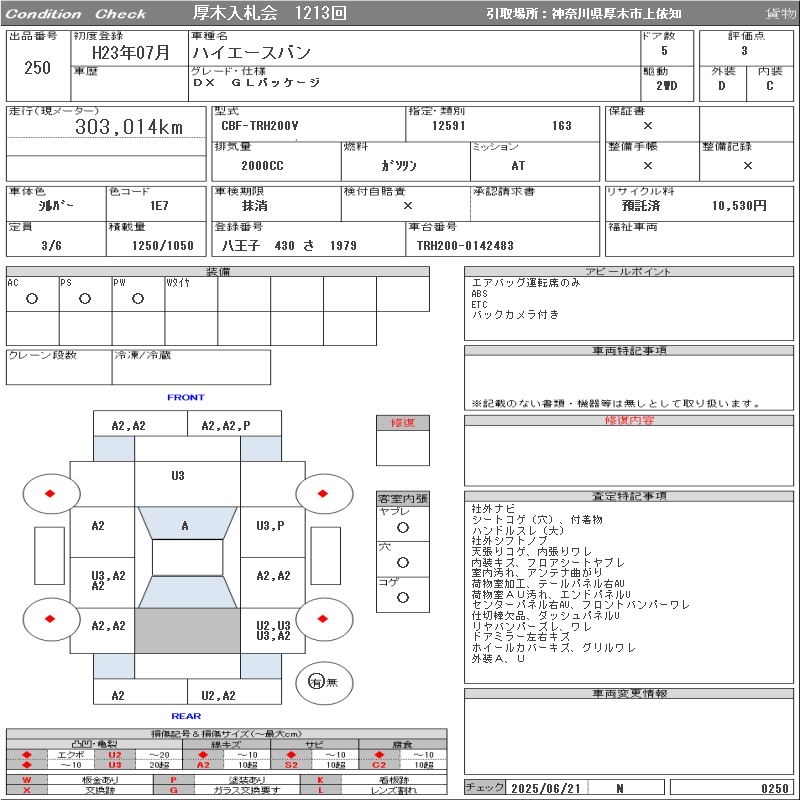Click the interior grade C

(769, 86)
